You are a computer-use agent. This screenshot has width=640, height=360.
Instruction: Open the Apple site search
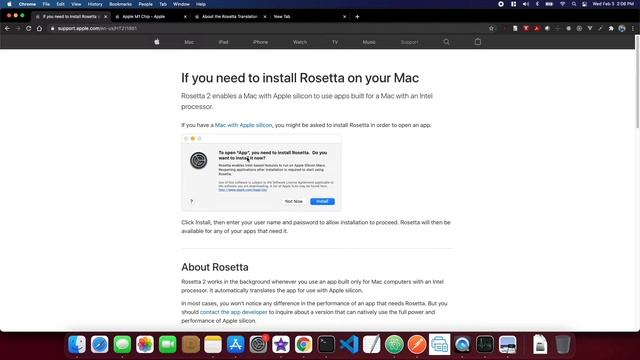coord(446,42)
